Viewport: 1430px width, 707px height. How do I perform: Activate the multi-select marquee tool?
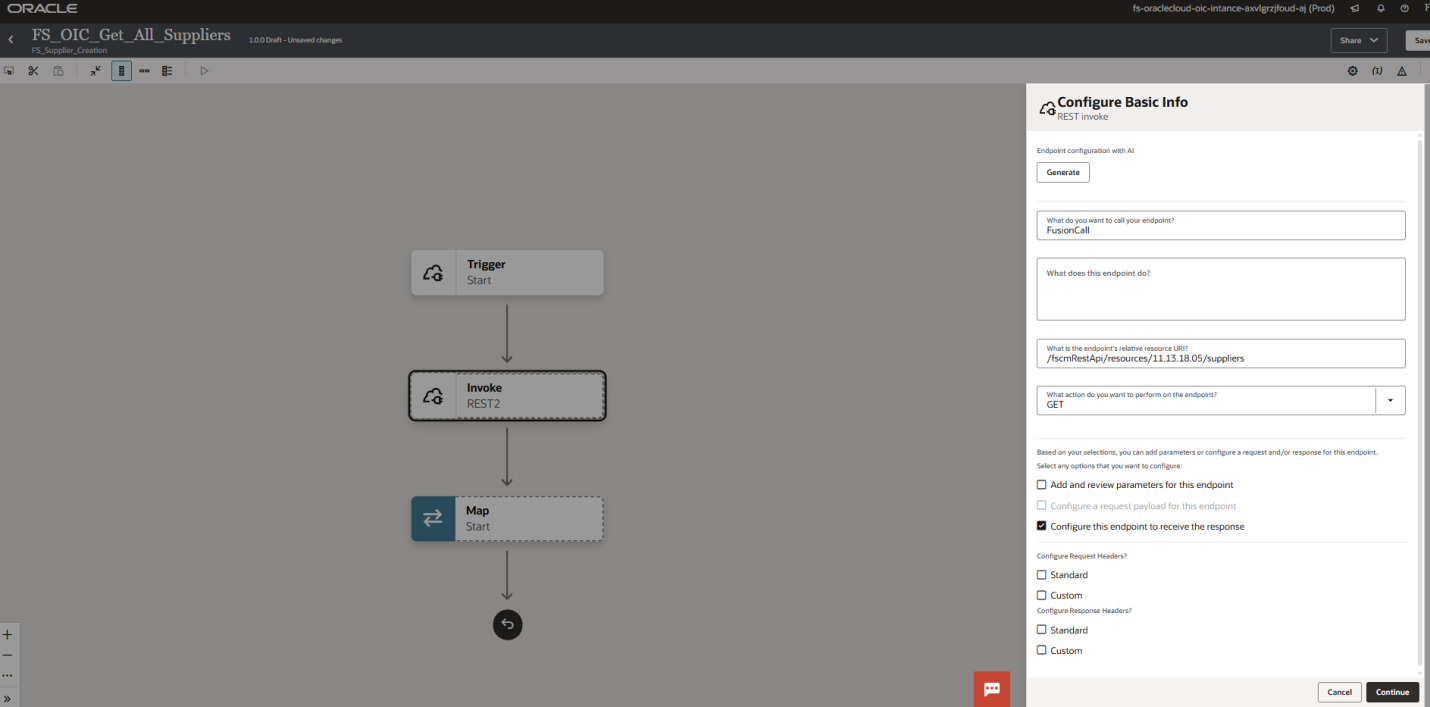click(9, 71)
